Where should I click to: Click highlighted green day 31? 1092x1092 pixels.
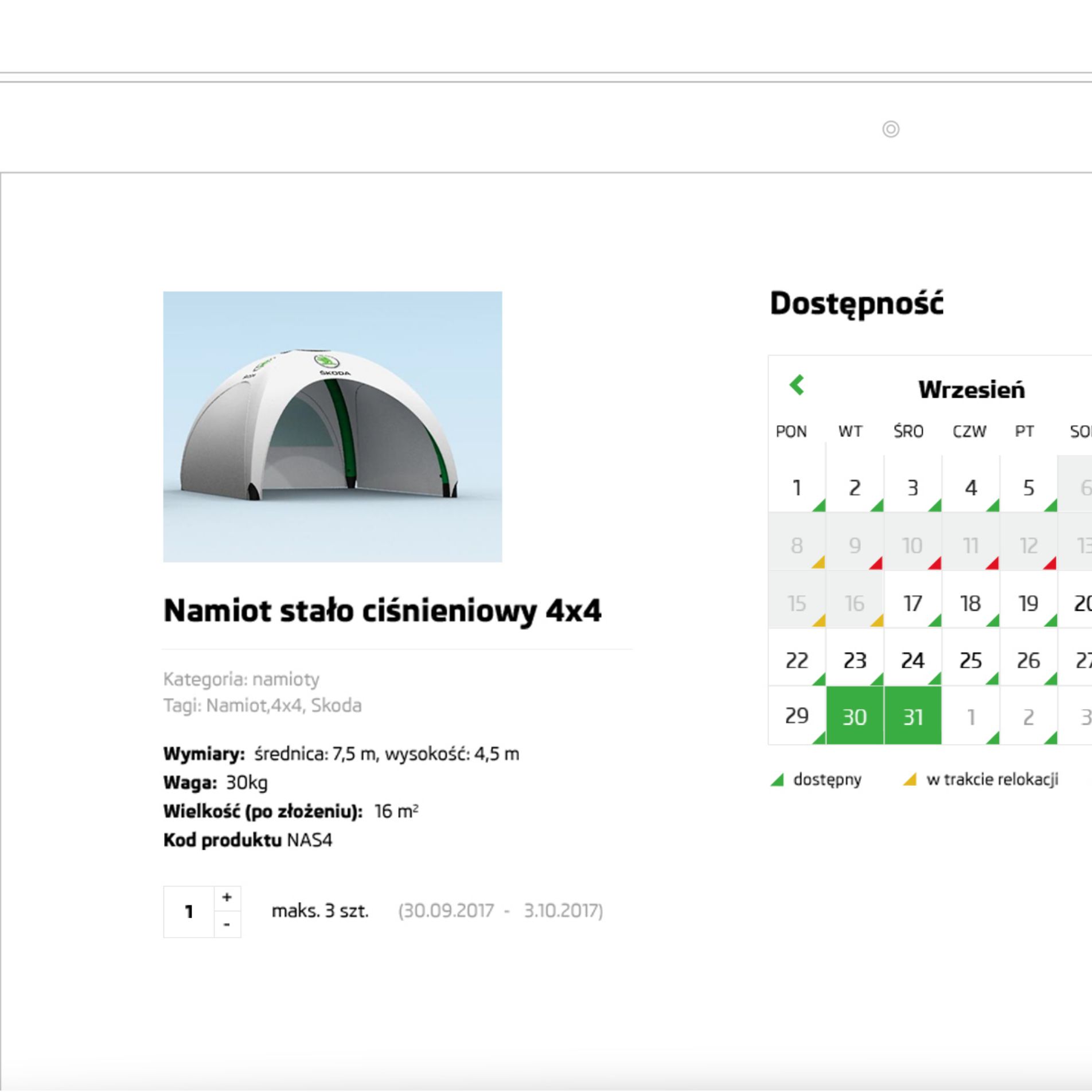912,715
